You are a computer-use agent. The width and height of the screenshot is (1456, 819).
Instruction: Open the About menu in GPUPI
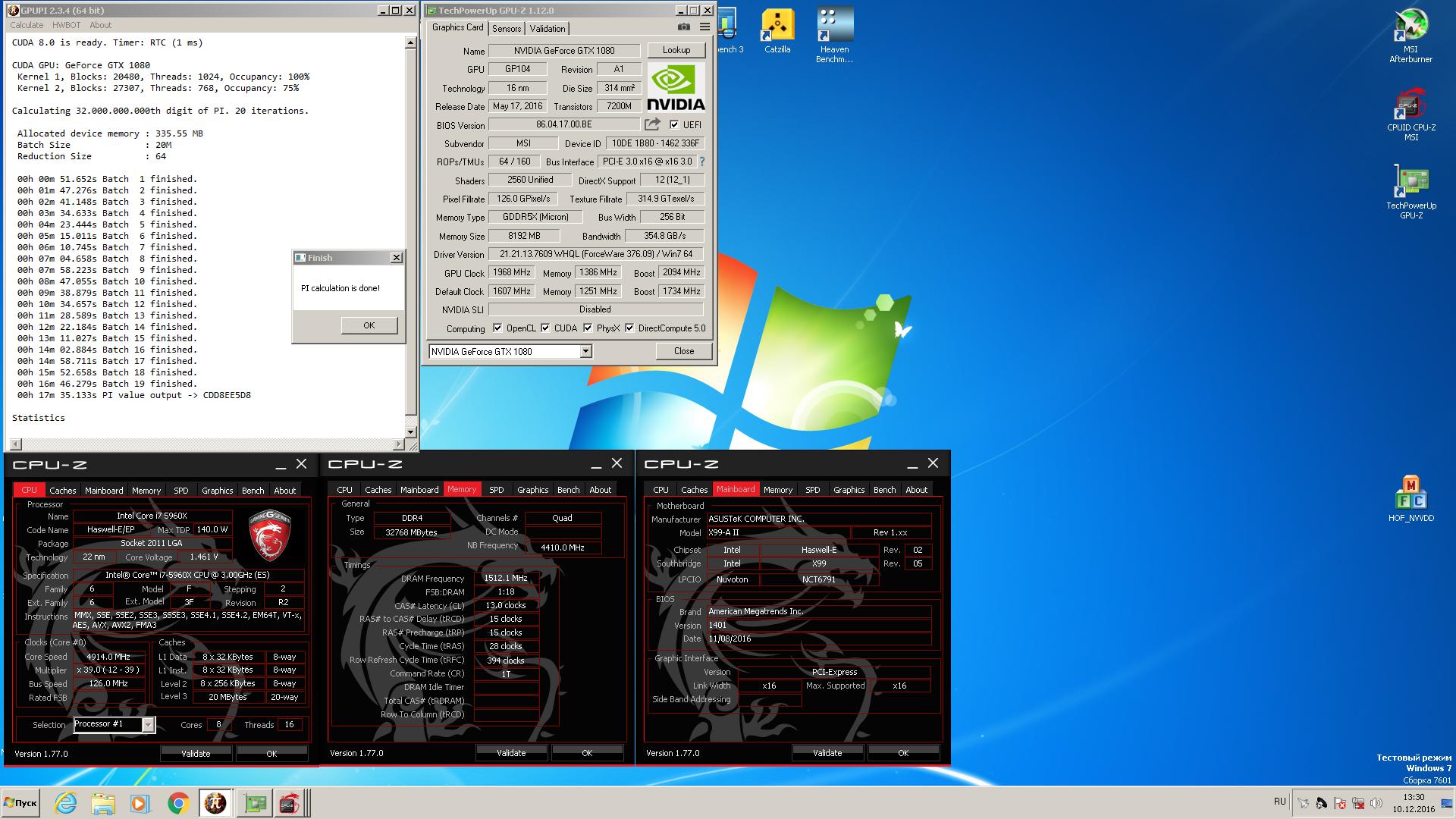pyautogui.click(x=101, y=25)
